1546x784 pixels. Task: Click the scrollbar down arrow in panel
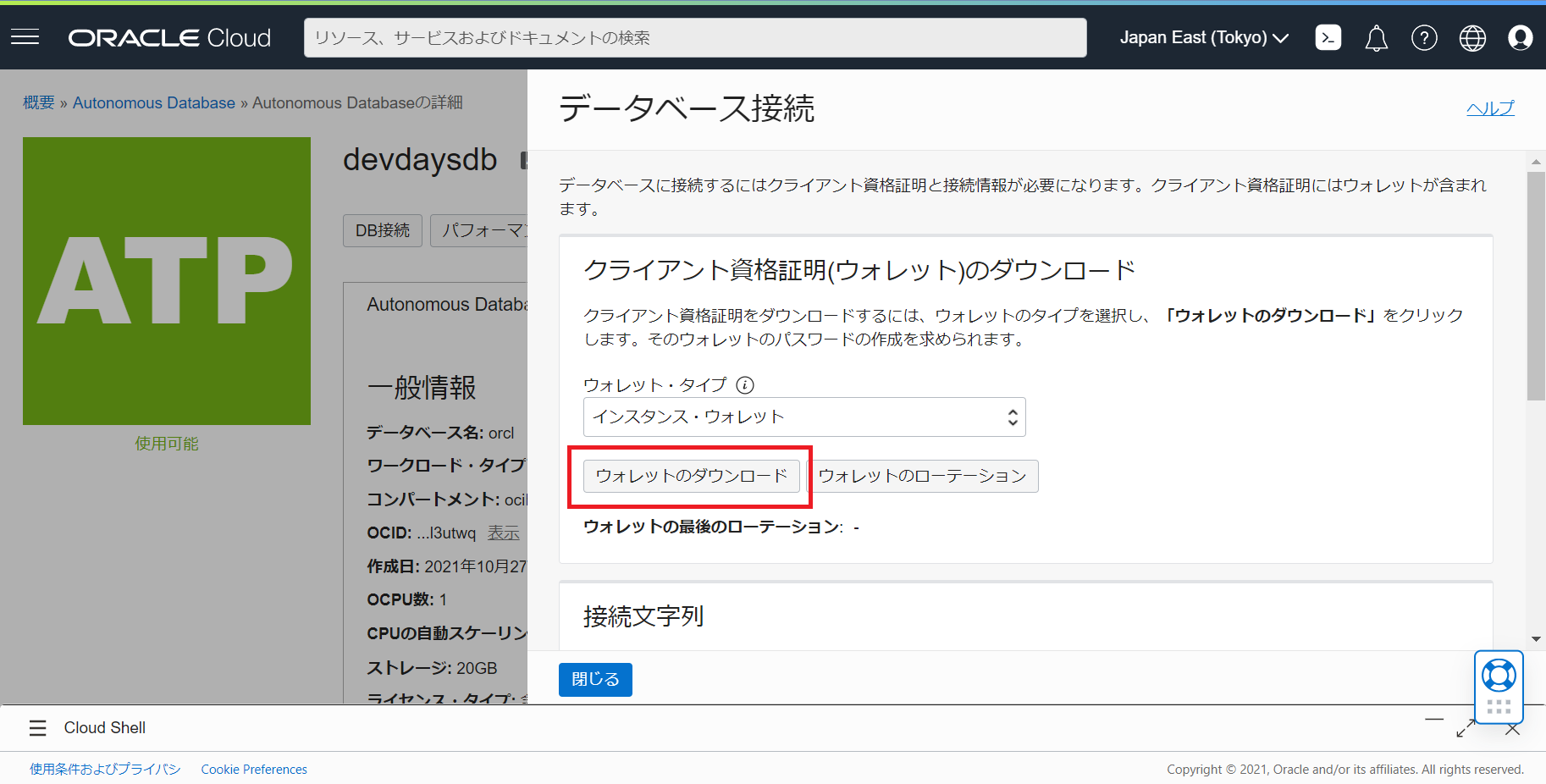pos(1536,639)
